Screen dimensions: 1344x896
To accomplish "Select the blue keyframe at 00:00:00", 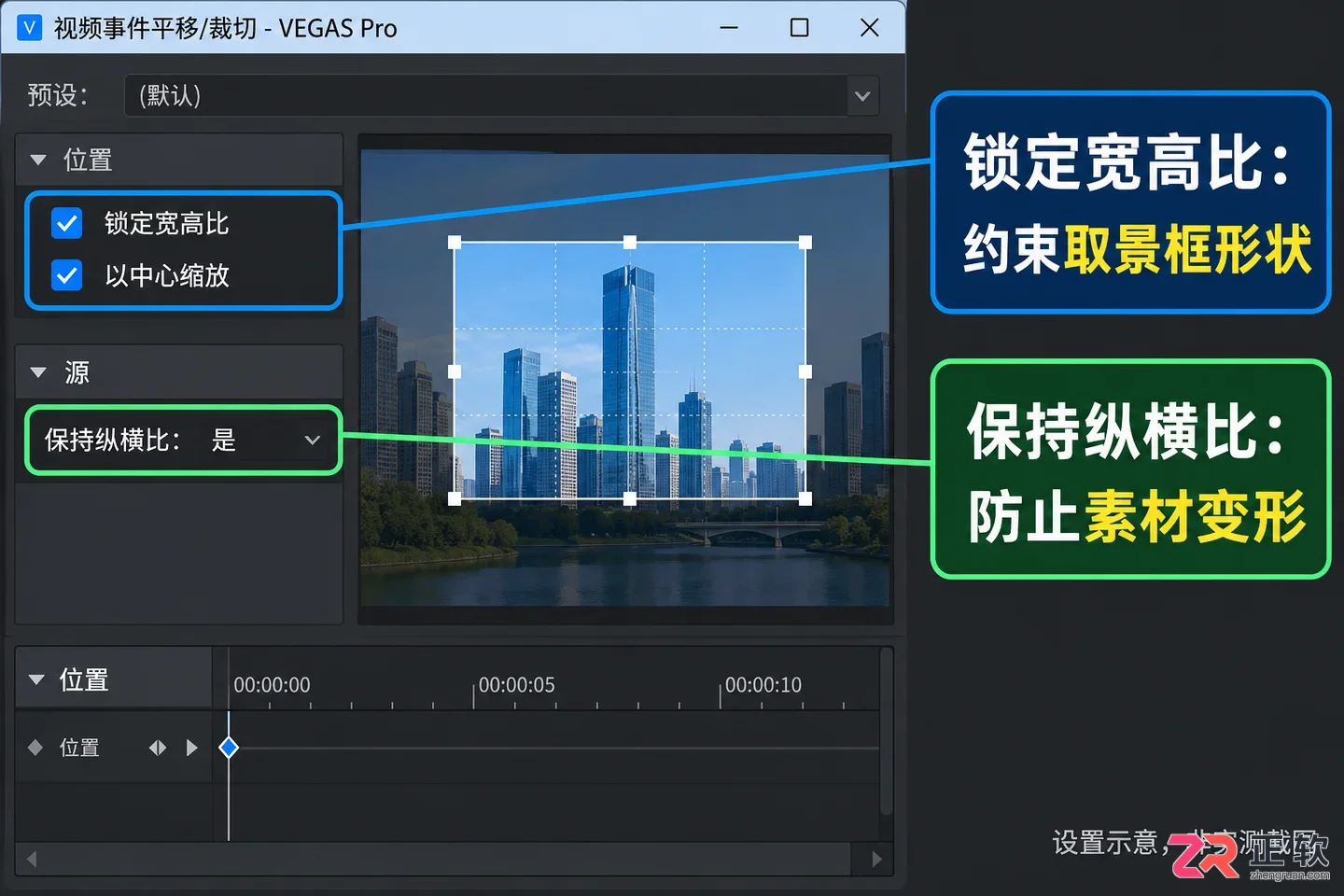I will pos(229,748).
